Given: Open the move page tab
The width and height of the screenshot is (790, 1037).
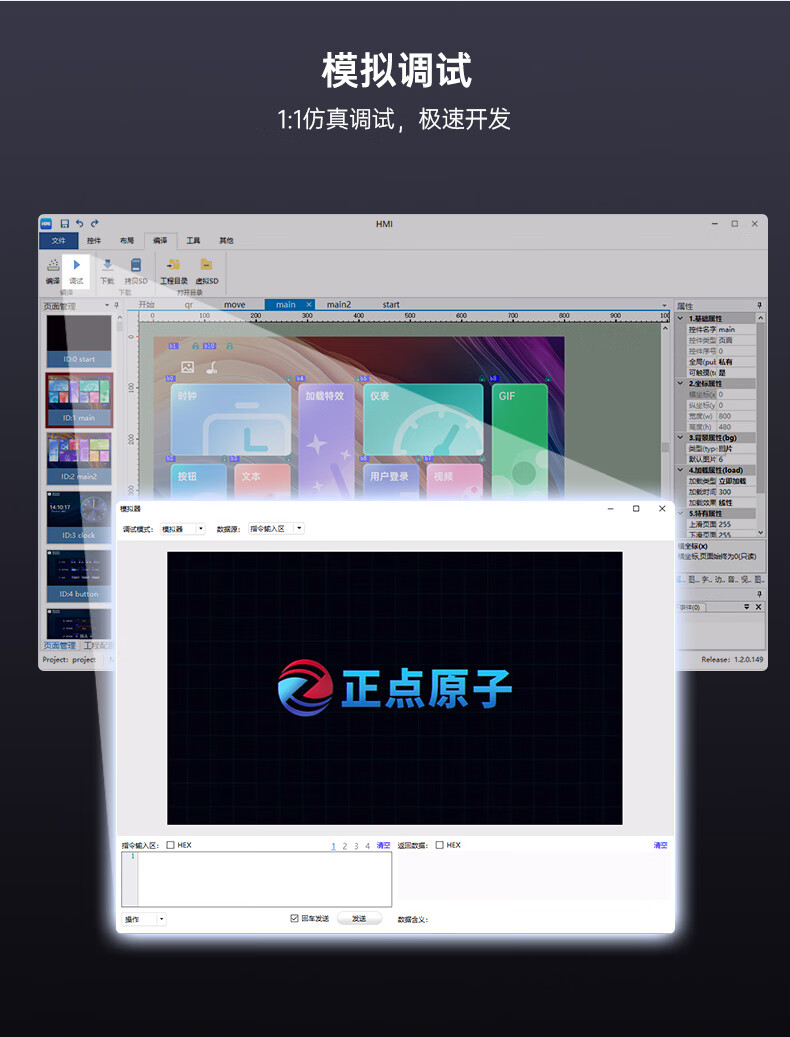Looking at the screenshot, I should point(235,305).
